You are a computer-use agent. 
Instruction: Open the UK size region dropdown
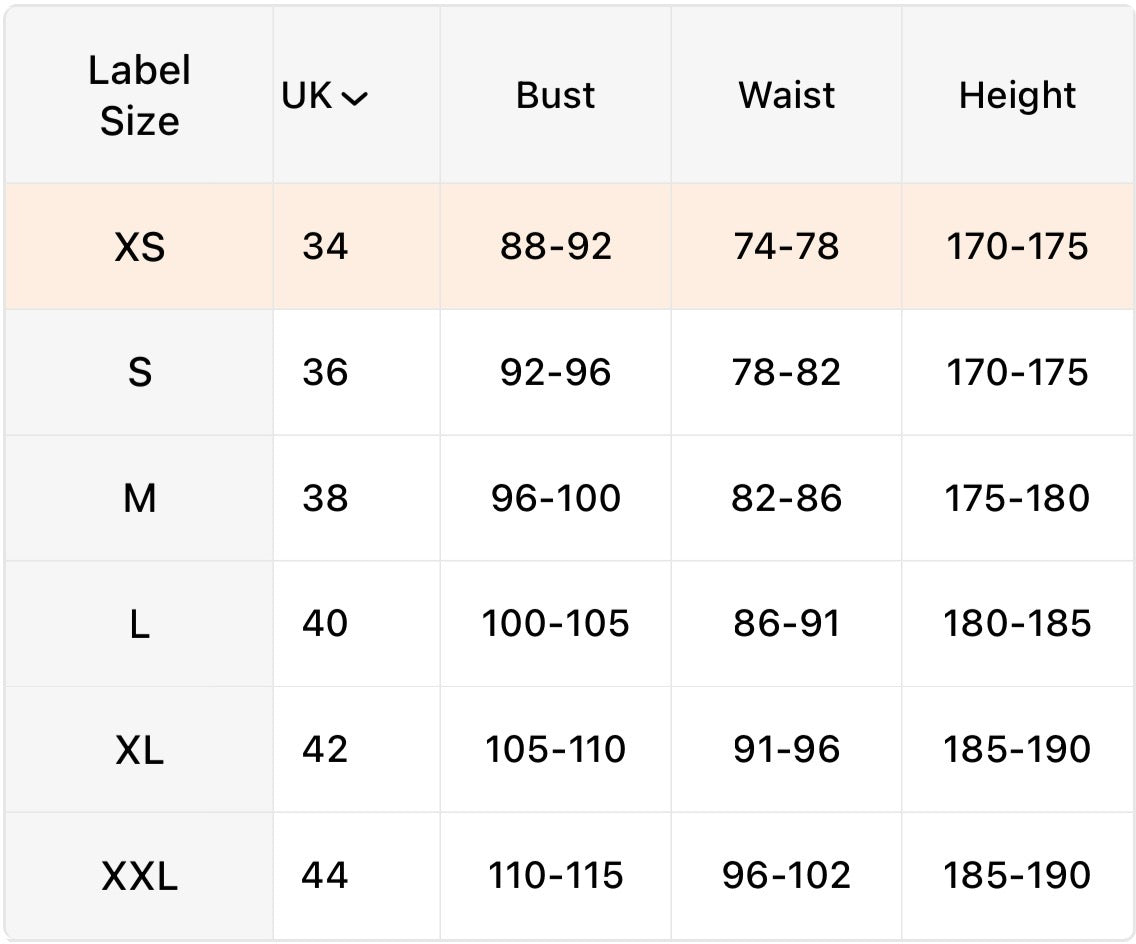pyautogui.click(x=324, y=96)
